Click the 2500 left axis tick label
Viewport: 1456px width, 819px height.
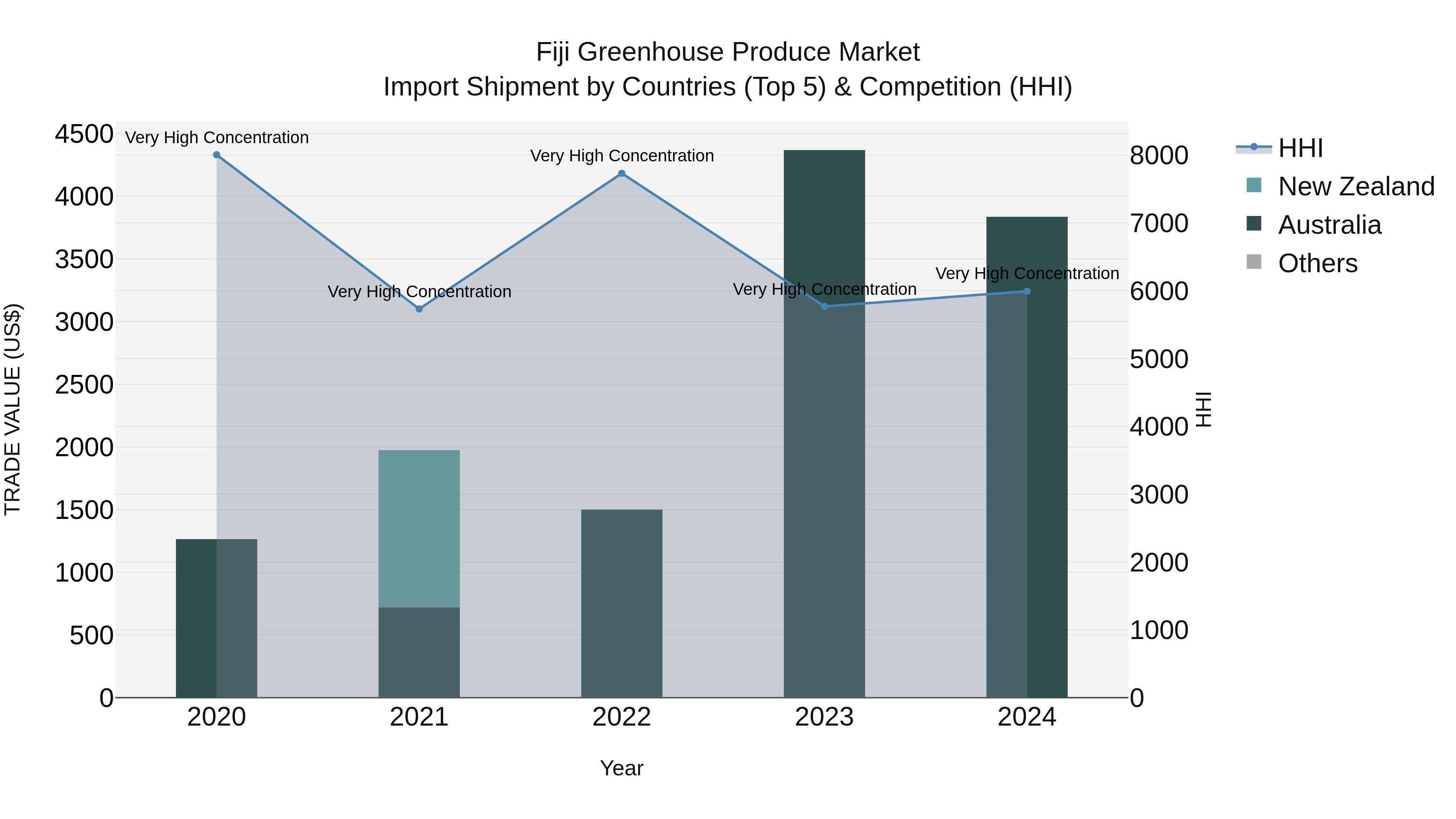[84, 385]
